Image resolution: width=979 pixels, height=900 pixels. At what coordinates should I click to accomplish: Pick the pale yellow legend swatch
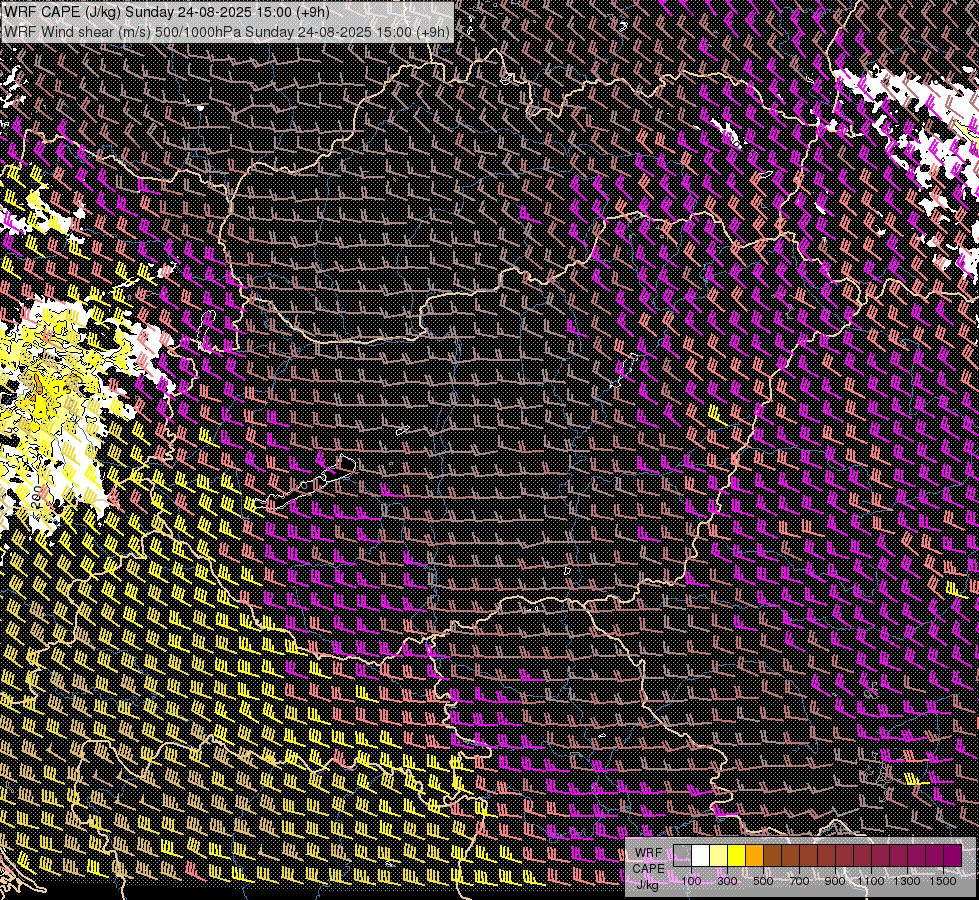point(719,855)
